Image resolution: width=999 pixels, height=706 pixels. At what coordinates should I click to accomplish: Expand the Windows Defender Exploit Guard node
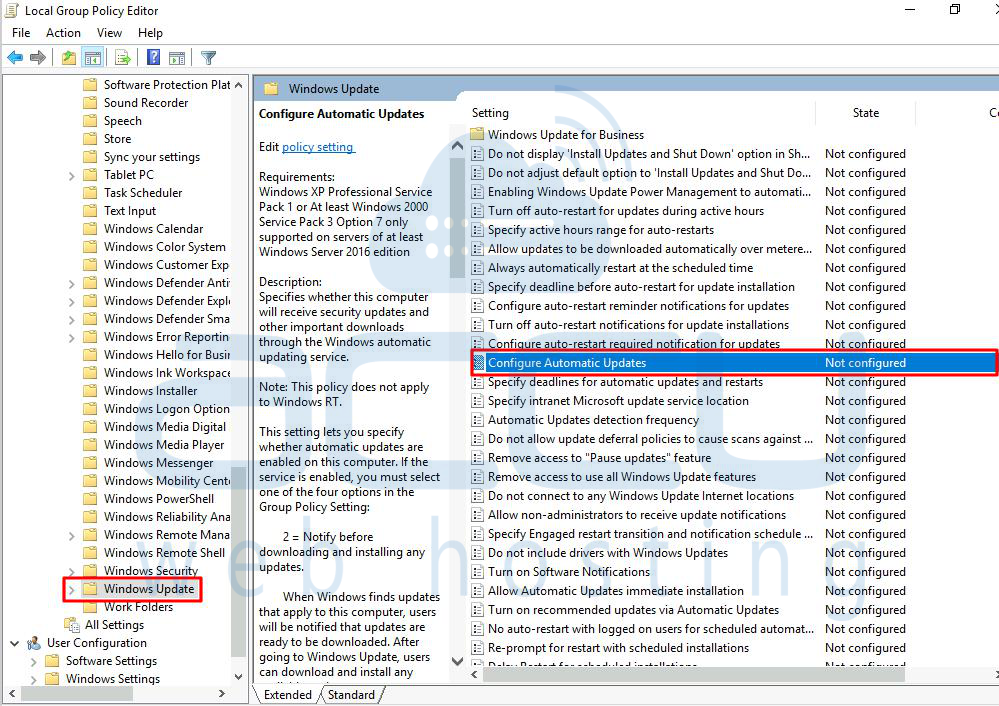pos(71,301)
